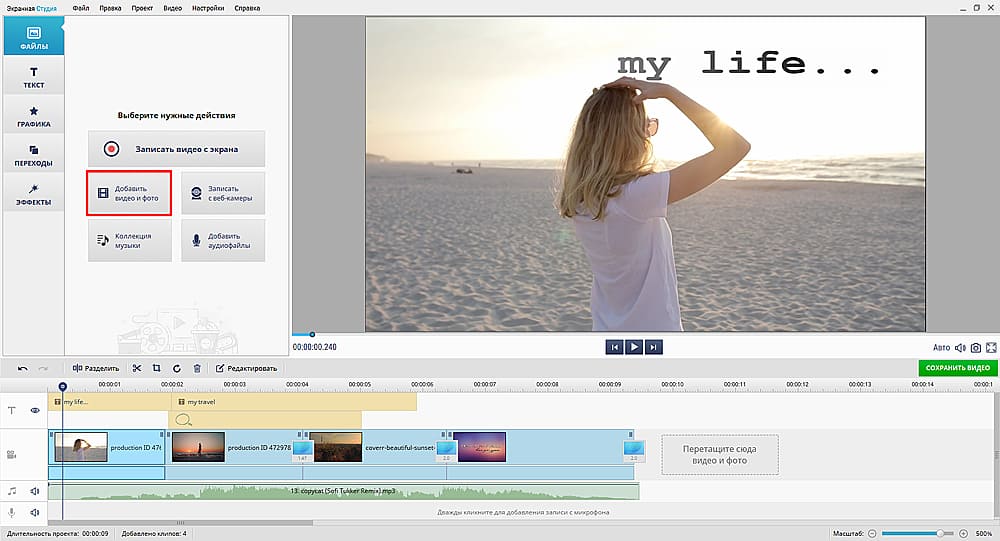This screenshot has width=1000, height=541.
Task: Click the Масштаб zoom slider handle
Action: [940, 533]
